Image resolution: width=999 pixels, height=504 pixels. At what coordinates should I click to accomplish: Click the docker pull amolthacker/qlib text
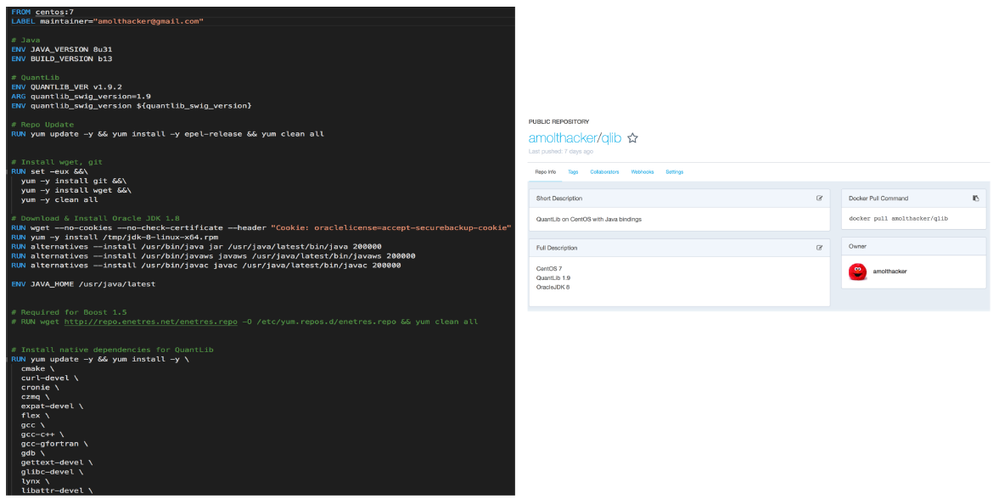point(898,219)
